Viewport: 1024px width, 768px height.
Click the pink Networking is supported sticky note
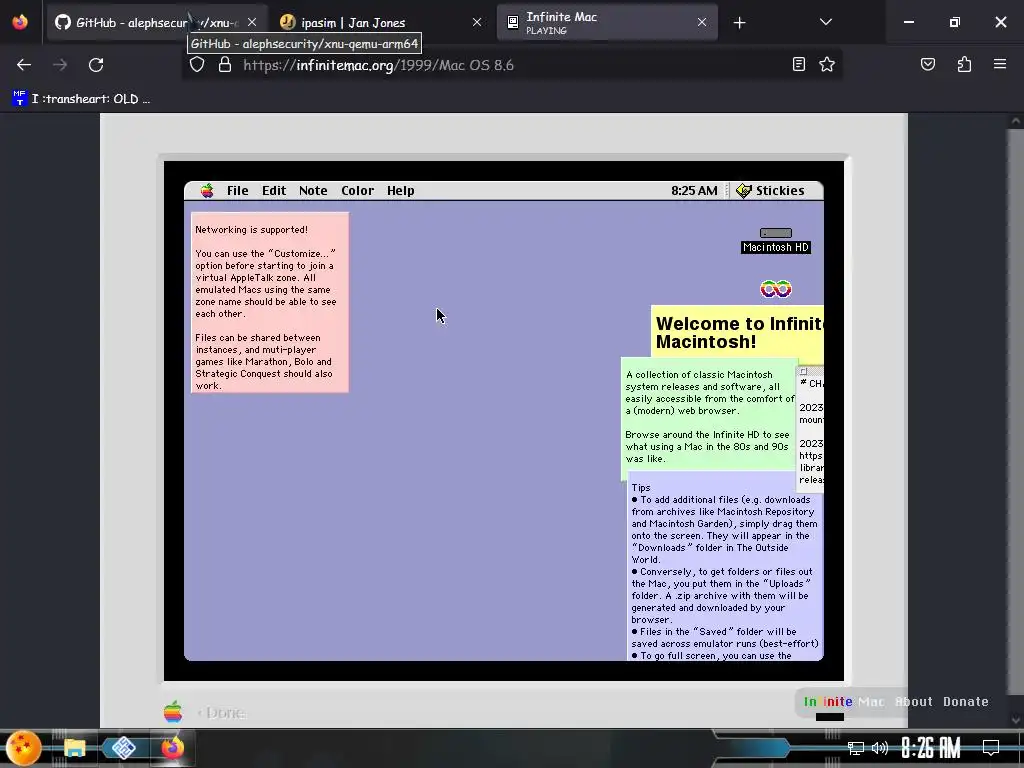pos(270,302)
